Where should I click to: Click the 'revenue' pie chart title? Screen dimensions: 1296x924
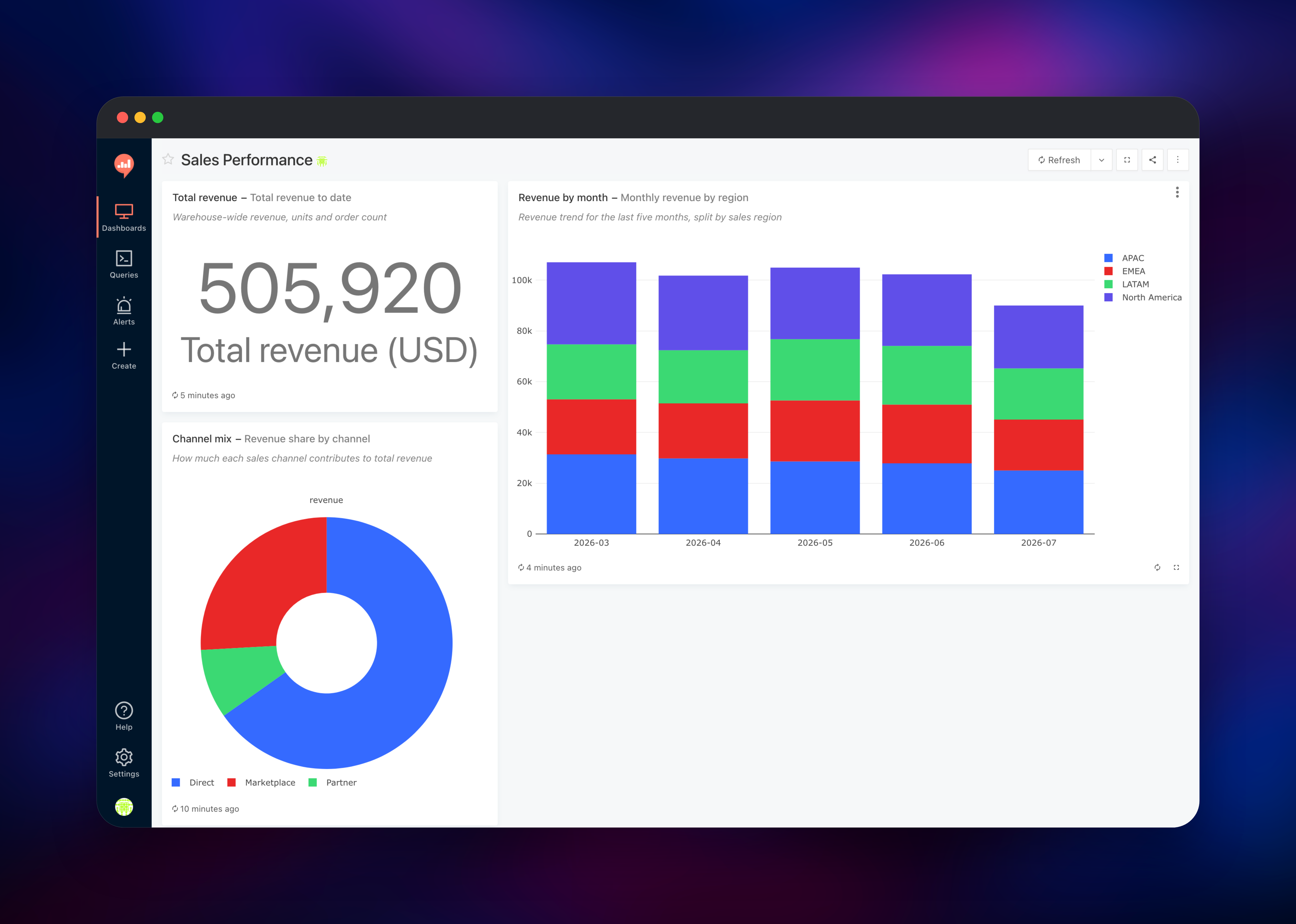(326, 500)
